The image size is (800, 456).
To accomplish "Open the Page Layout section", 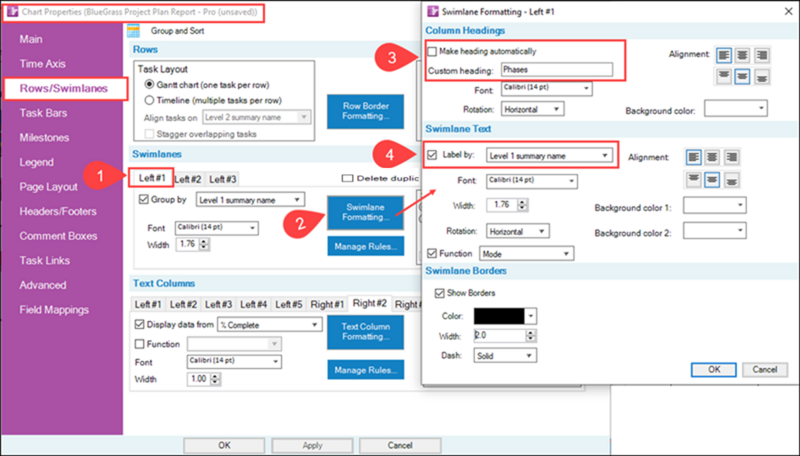I will click(48, 187).
